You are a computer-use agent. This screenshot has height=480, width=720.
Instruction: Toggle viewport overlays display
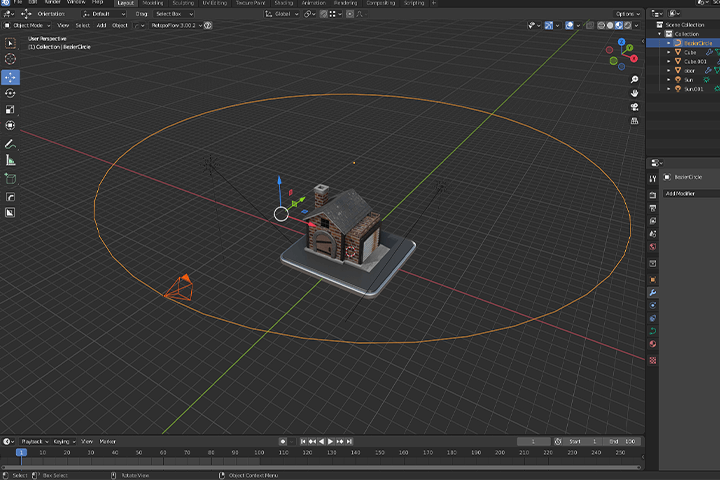(569, 25)
